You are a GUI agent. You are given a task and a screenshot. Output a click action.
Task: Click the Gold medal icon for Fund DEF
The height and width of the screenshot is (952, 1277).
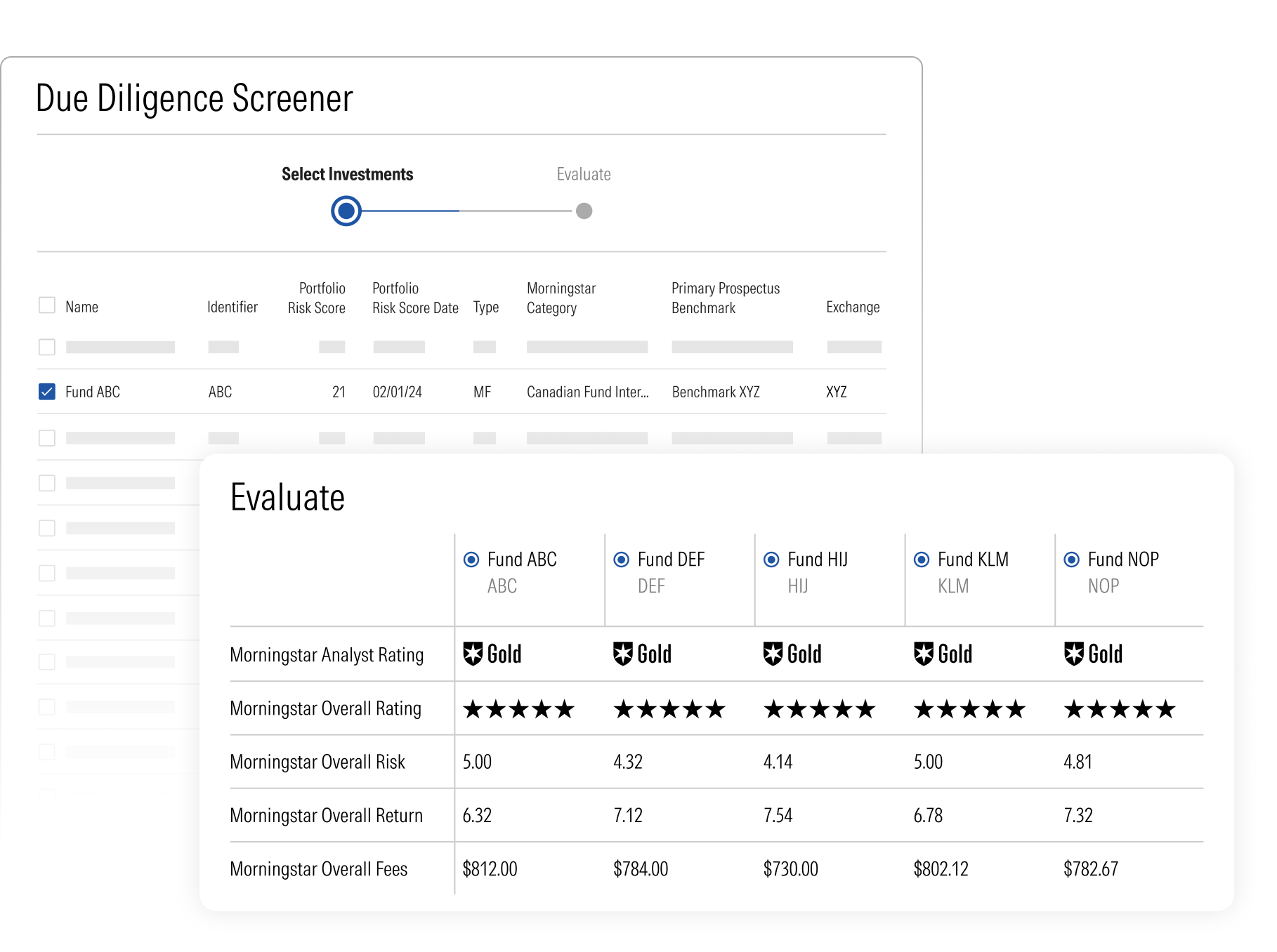click(x=623, y=654)
